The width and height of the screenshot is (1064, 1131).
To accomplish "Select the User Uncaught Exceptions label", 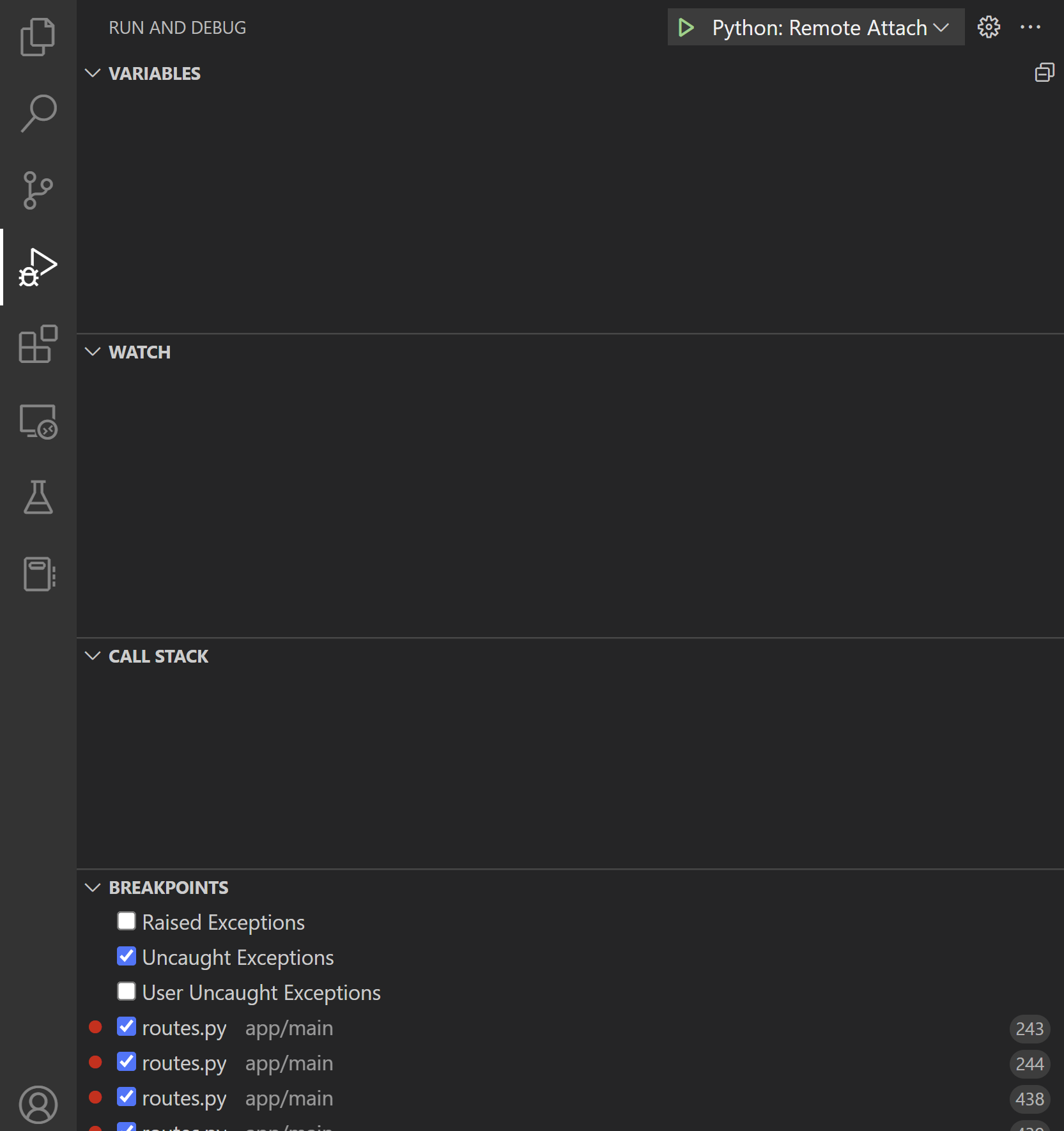I will 261,993.
